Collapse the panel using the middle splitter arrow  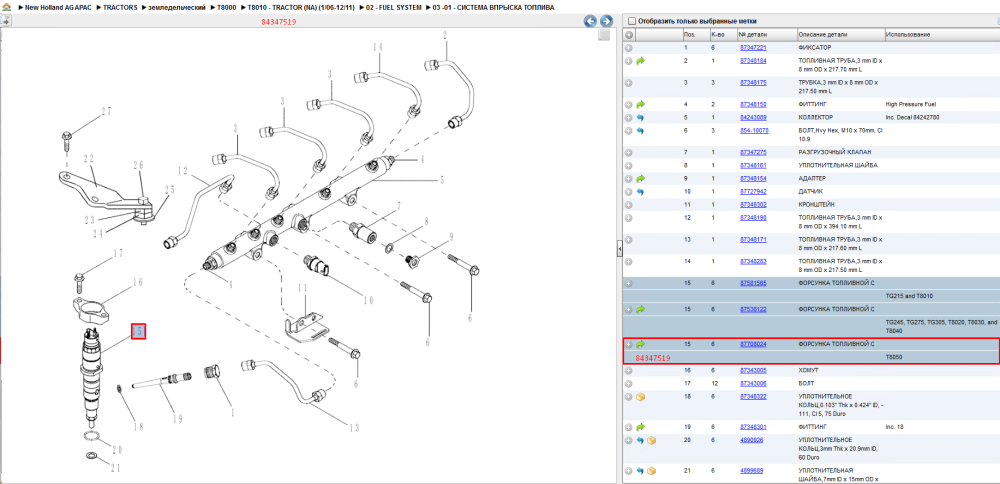tap(619, 251)
